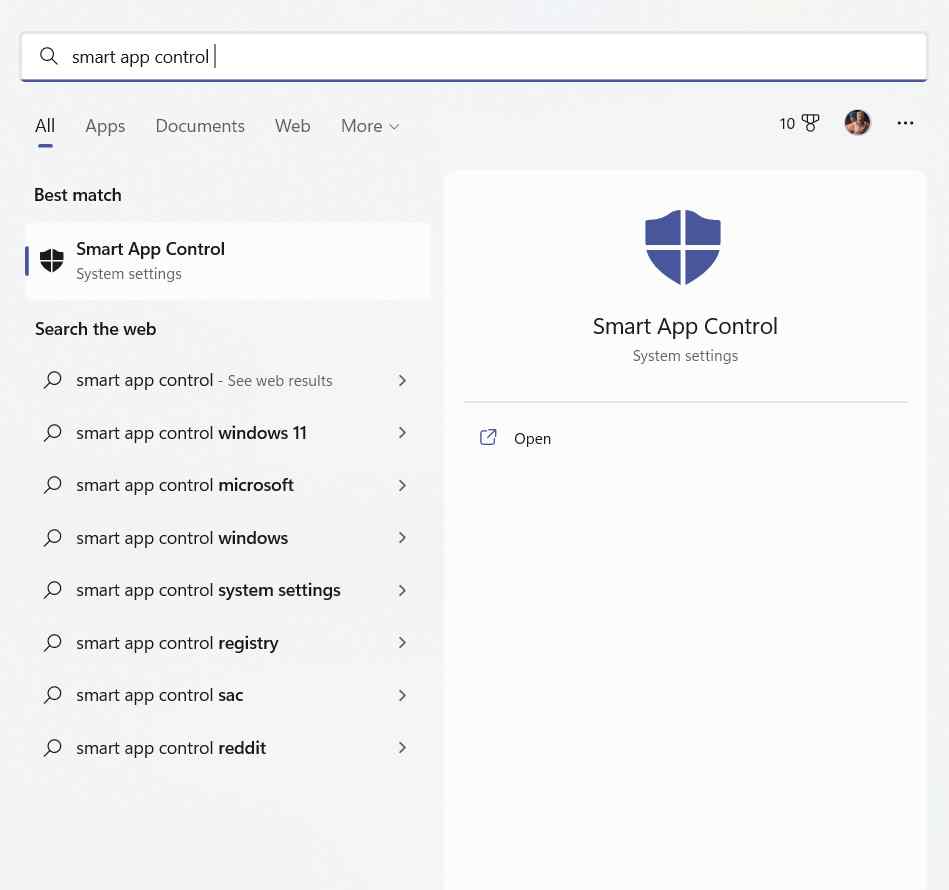This screenshot has height=890, width=949.
Task: Expand chevron for 'system settings' suggestion
Action: pos(402,591)
